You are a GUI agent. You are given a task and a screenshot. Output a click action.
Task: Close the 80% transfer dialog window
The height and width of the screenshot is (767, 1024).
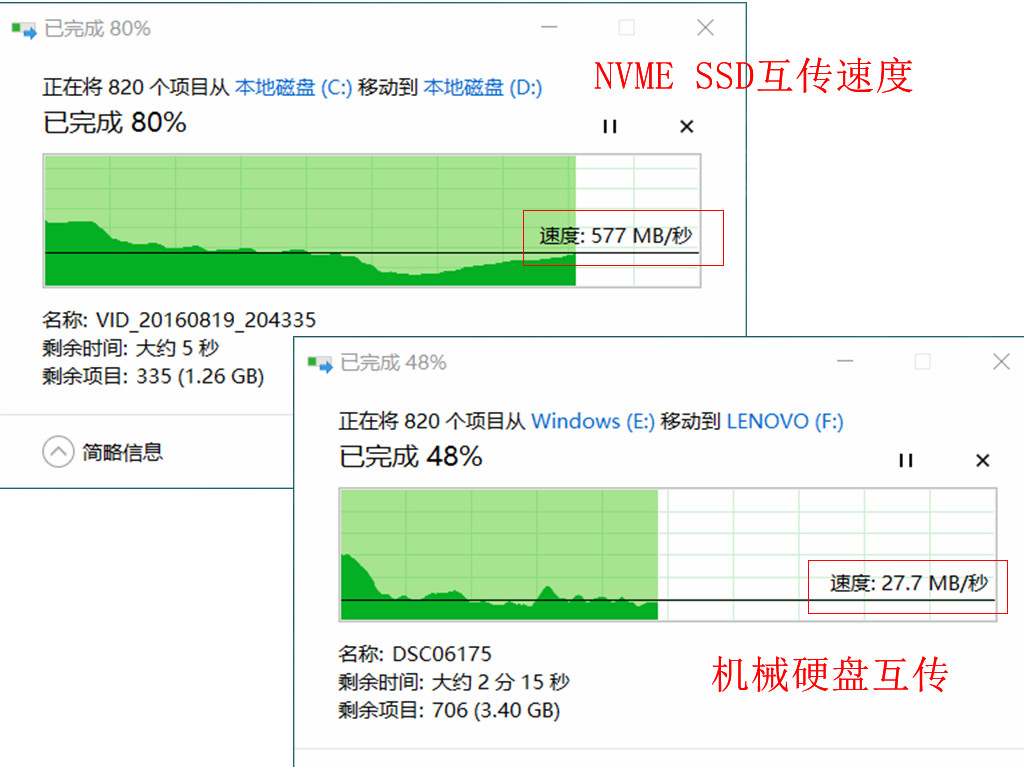coord(705,28)
